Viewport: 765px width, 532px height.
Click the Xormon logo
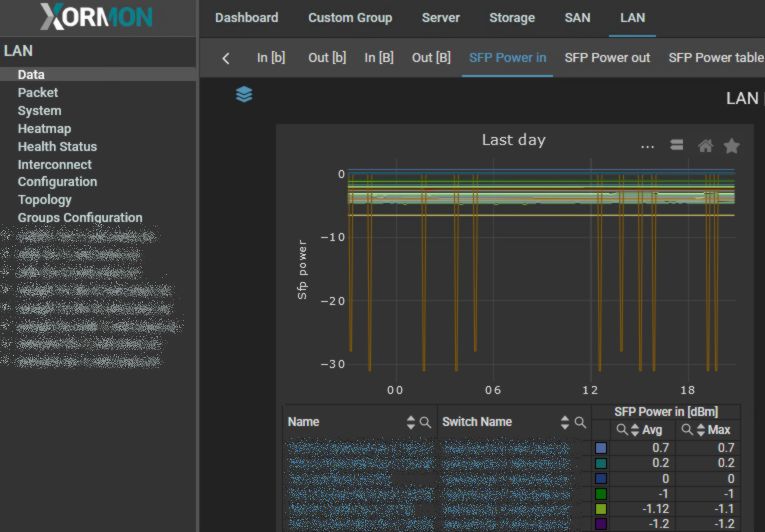coord(97,17)
